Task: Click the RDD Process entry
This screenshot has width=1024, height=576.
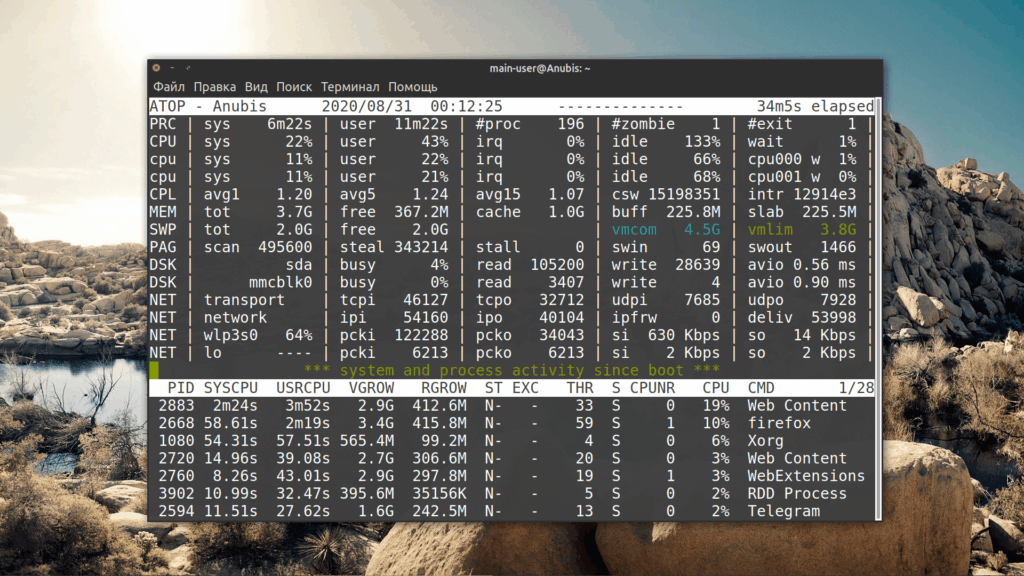Action: pyautogui.click(x=796, y=493)
